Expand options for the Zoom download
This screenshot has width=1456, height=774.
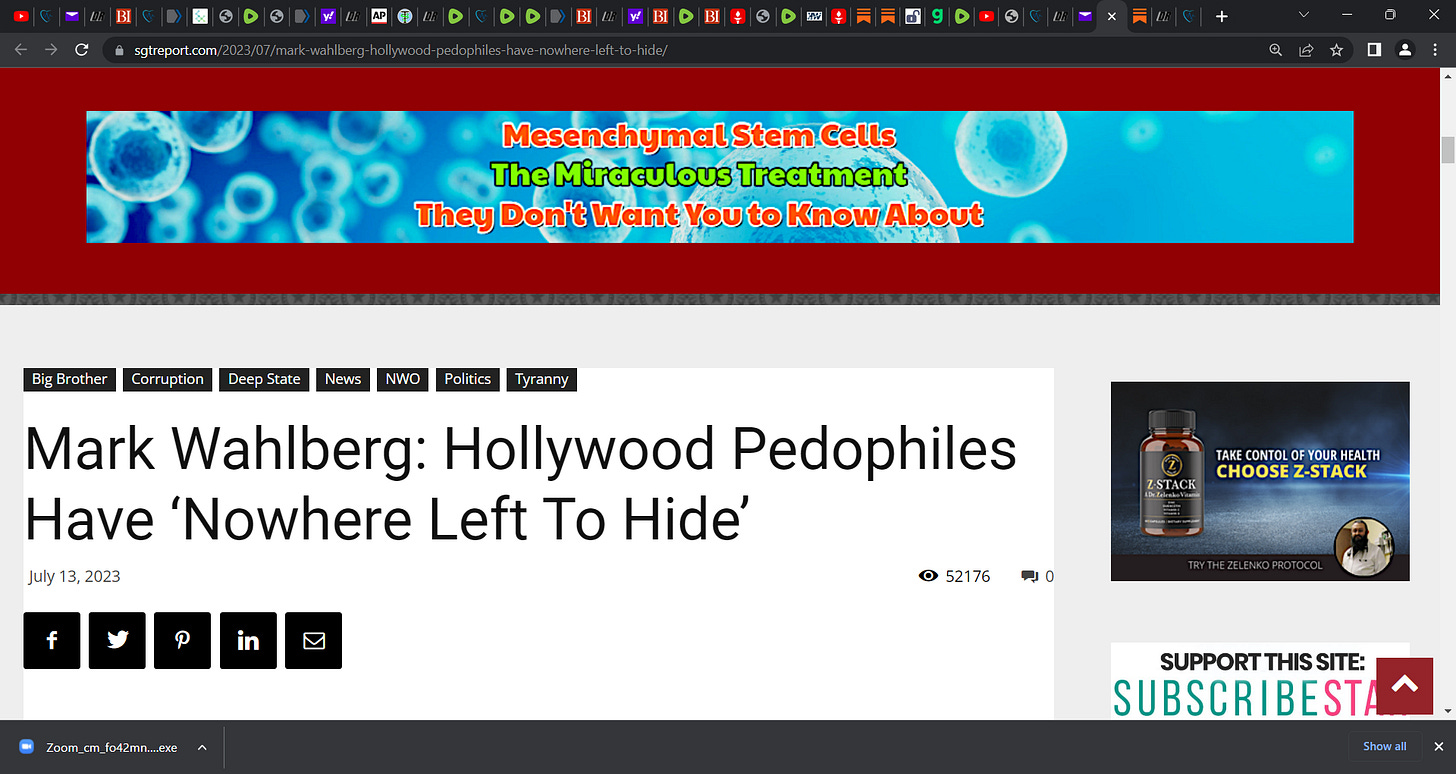[x=202, y=747]
